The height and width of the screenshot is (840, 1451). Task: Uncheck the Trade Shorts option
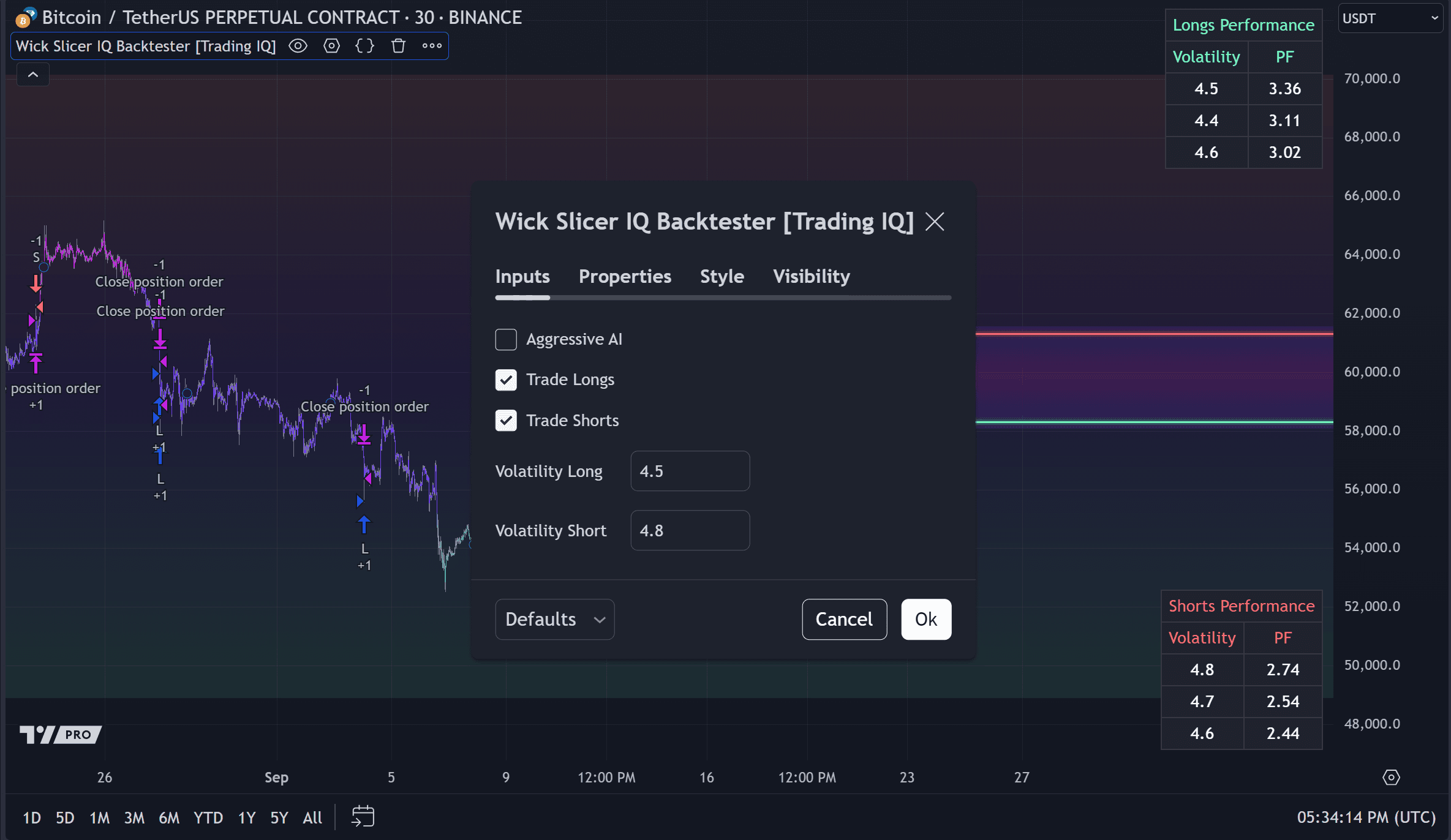(506, 421)
